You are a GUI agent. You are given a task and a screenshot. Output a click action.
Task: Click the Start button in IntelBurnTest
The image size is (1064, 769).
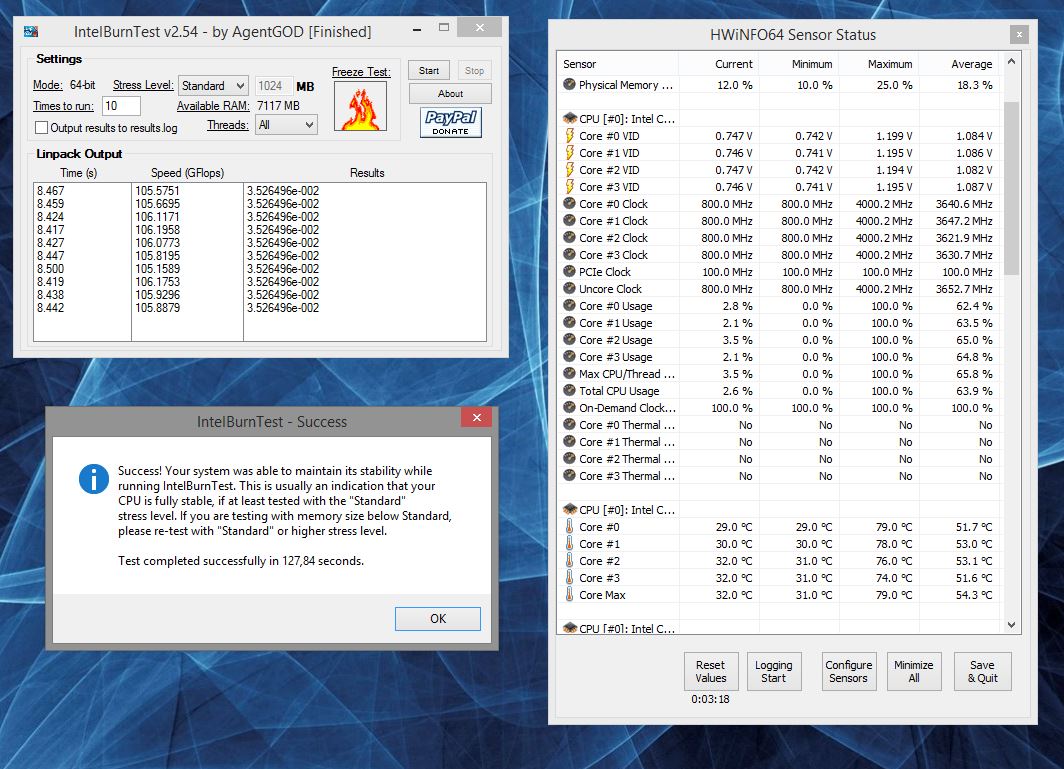429,71
